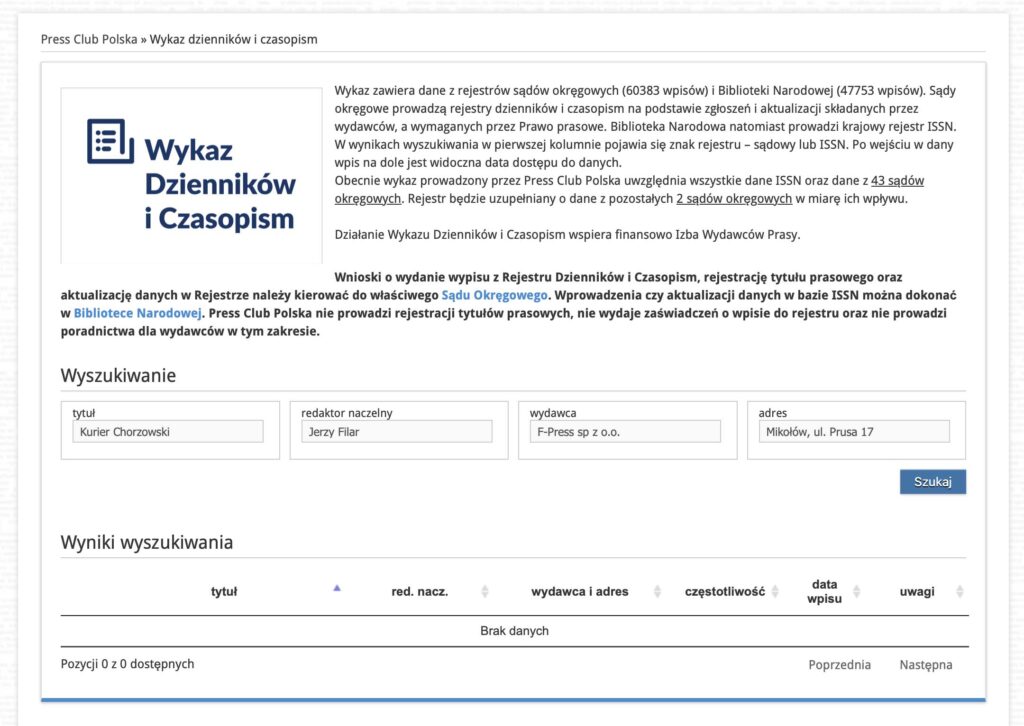Click the tytuł column header
The height and width of the screenshot is (726, 1024).
(x=224, y=592)
